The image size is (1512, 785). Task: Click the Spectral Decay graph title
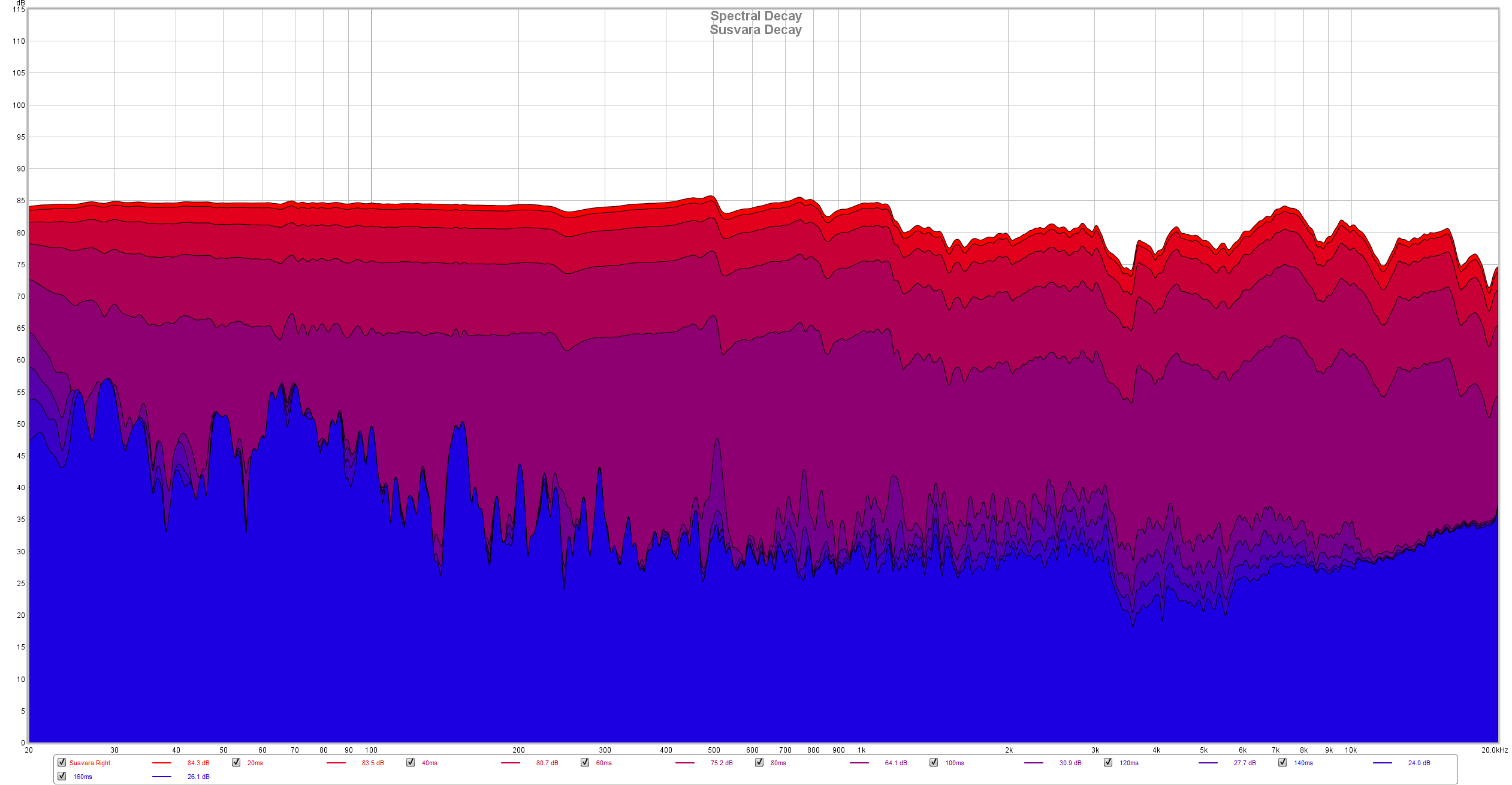tap(756, 16)
